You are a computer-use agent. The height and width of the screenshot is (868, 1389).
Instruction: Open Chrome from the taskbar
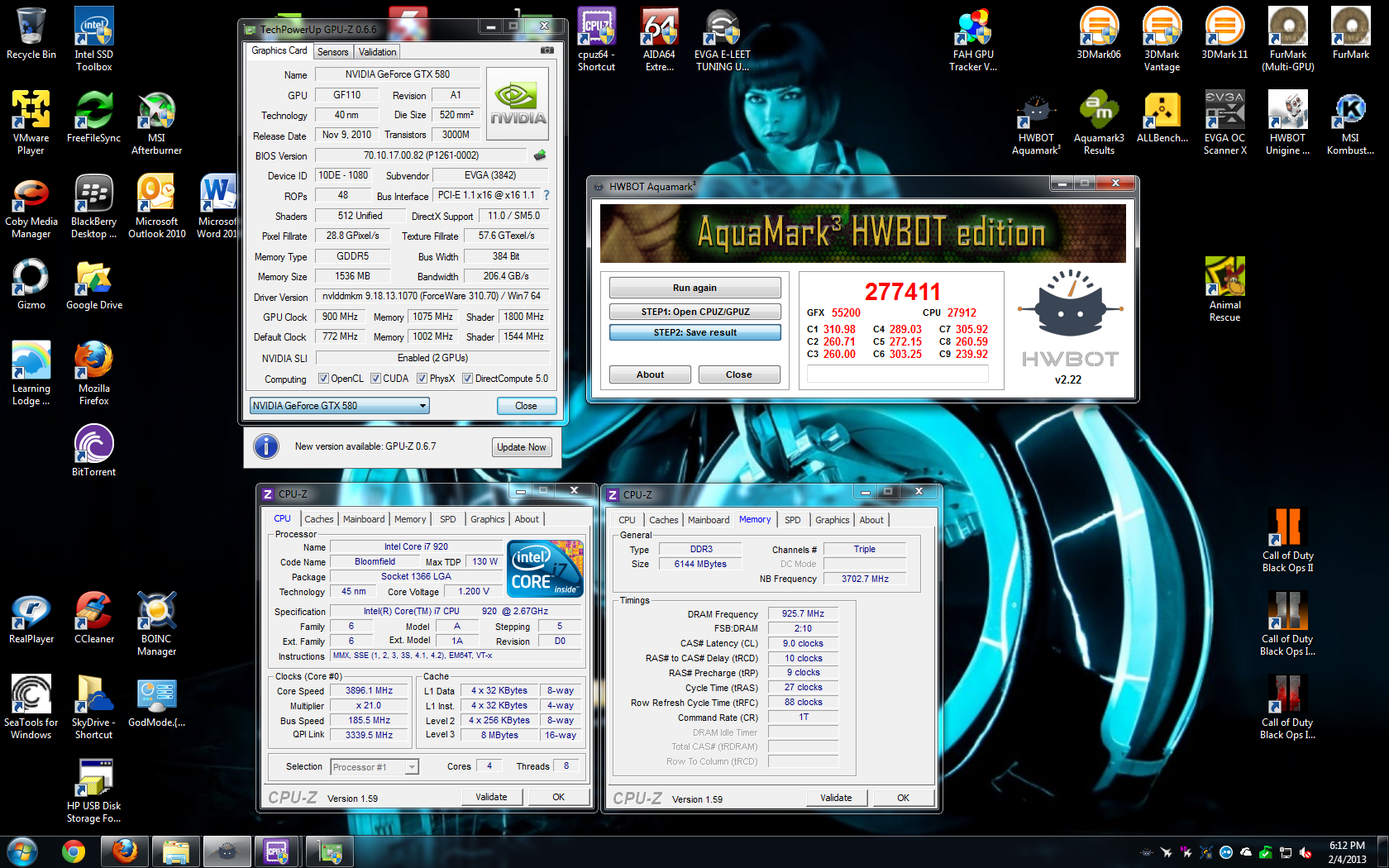[x=74, y=851]
